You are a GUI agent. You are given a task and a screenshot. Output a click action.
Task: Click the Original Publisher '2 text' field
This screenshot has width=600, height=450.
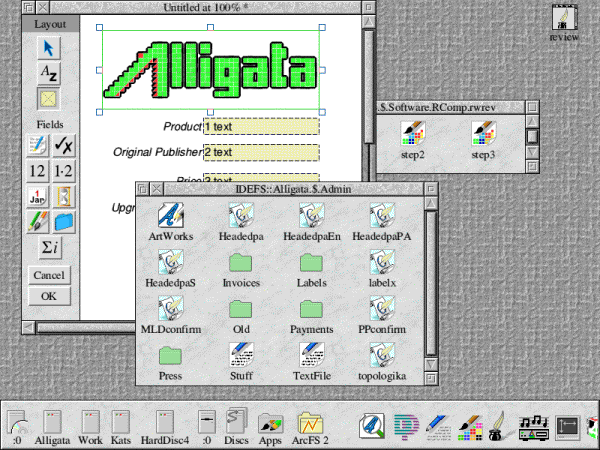[x=261, y=152]
